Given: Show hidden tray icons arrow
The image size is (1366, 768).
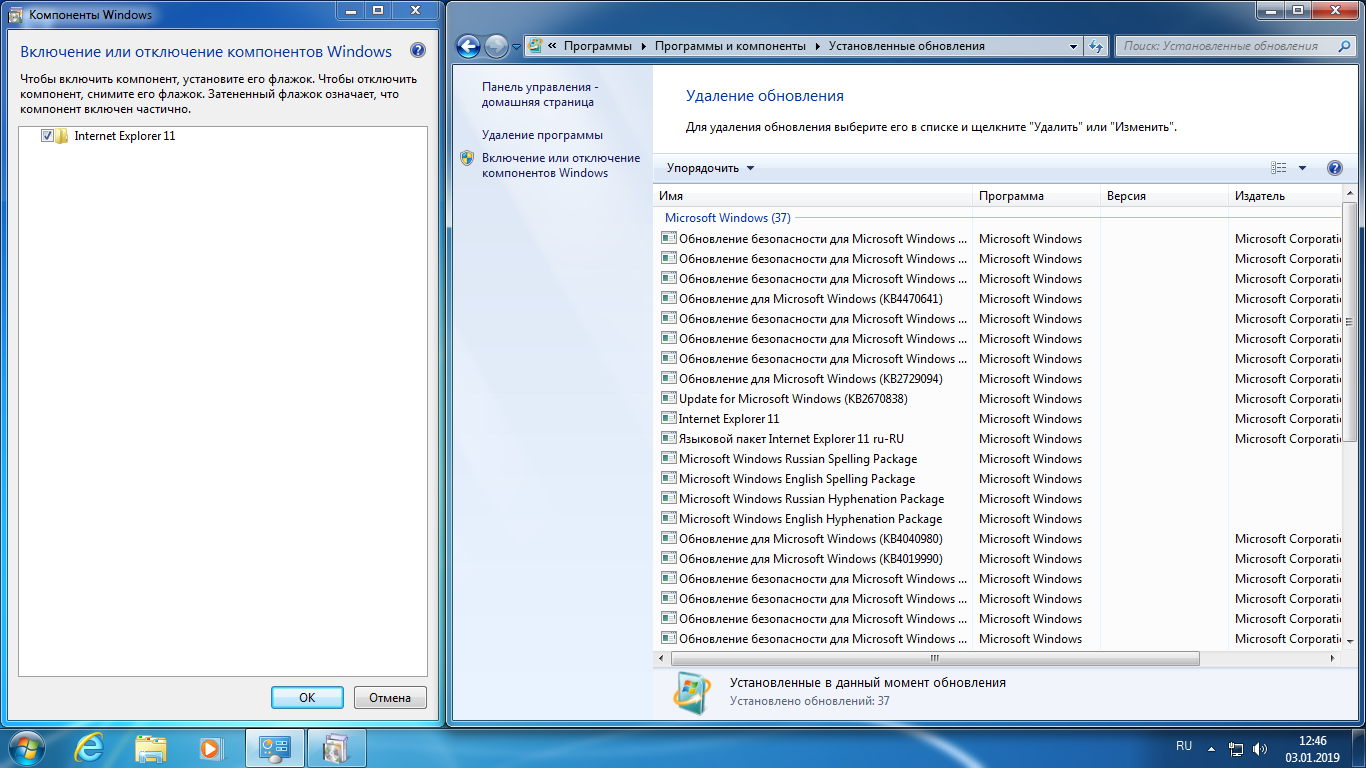Looking at the screenshot, I should 1211,748.
